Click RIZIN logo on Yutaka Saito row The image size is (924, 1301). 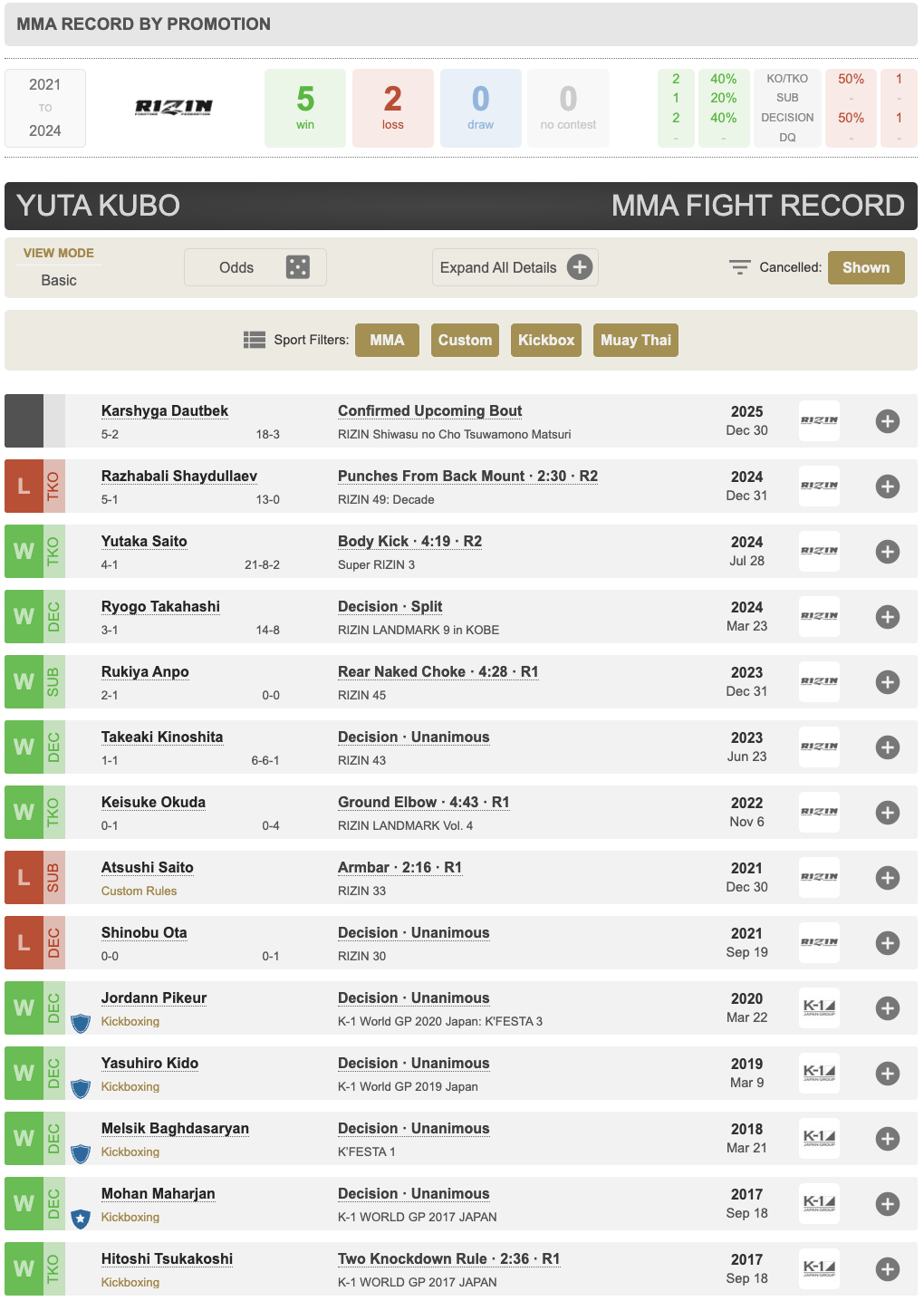pyautogui.click(x=819, y=551)
